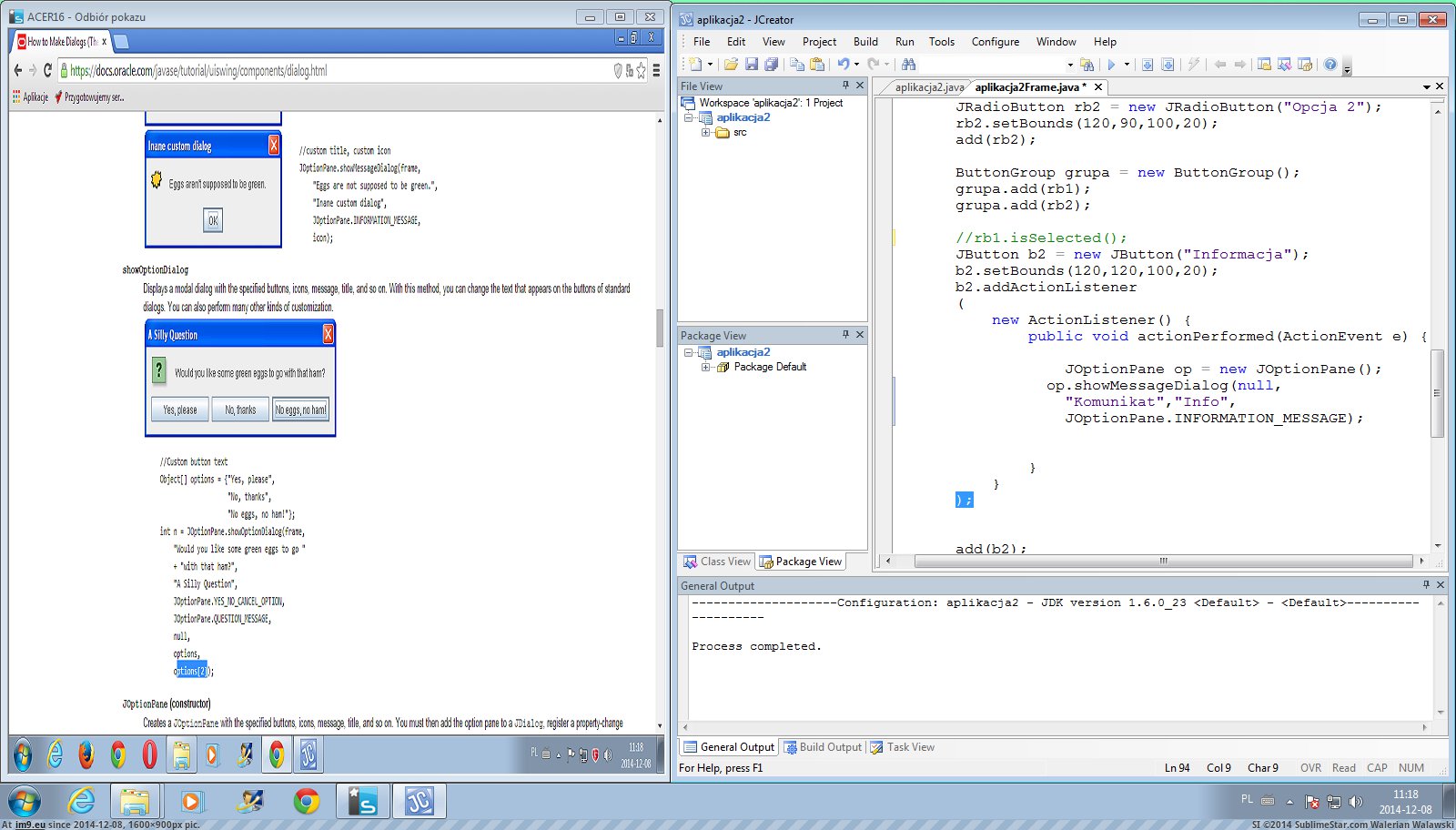
Task: Click the Build Project icon before the lightning icon
Action: tap(1168, 64)
